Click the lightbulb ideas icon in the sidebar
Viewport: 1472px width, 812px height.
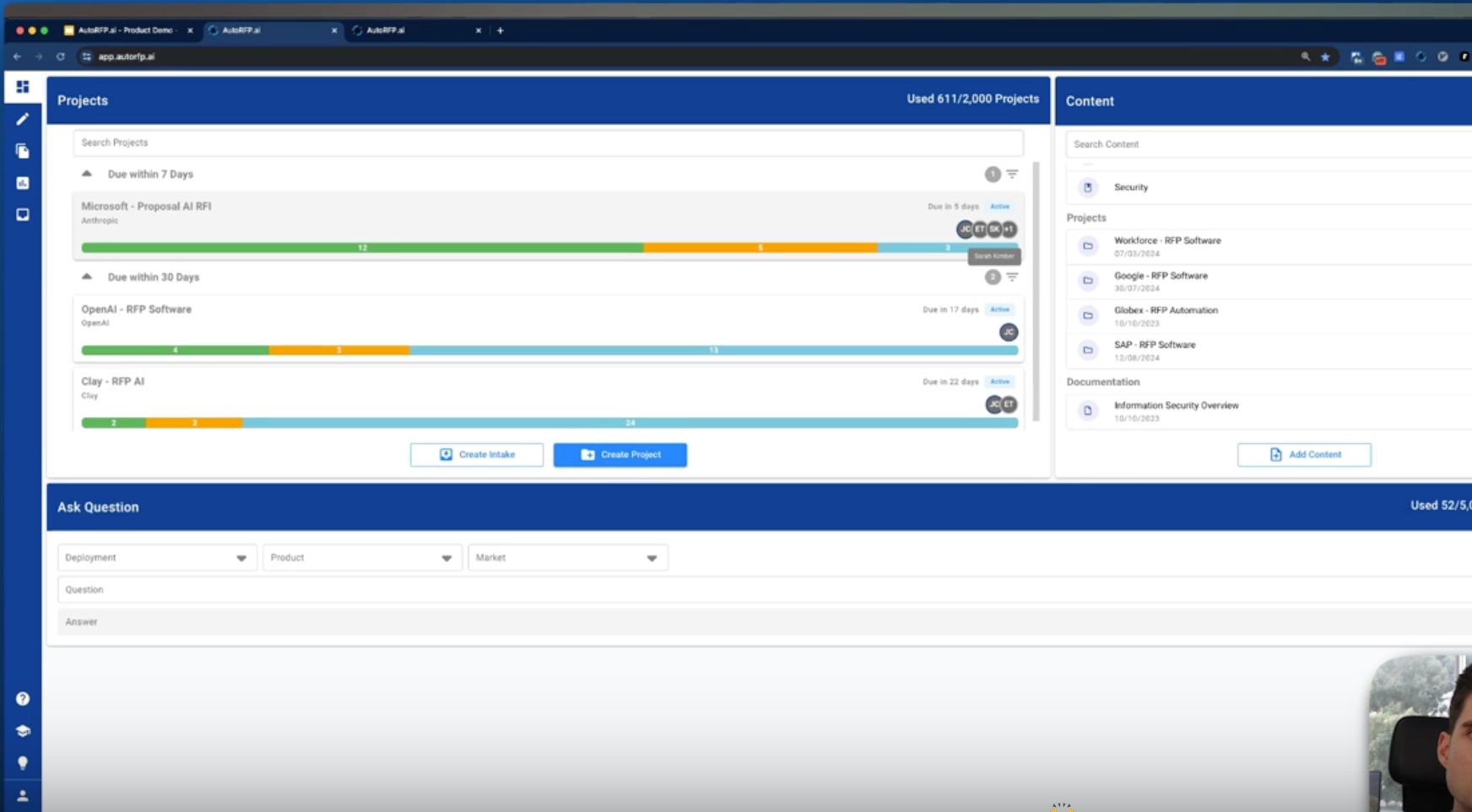pos(23,763)
